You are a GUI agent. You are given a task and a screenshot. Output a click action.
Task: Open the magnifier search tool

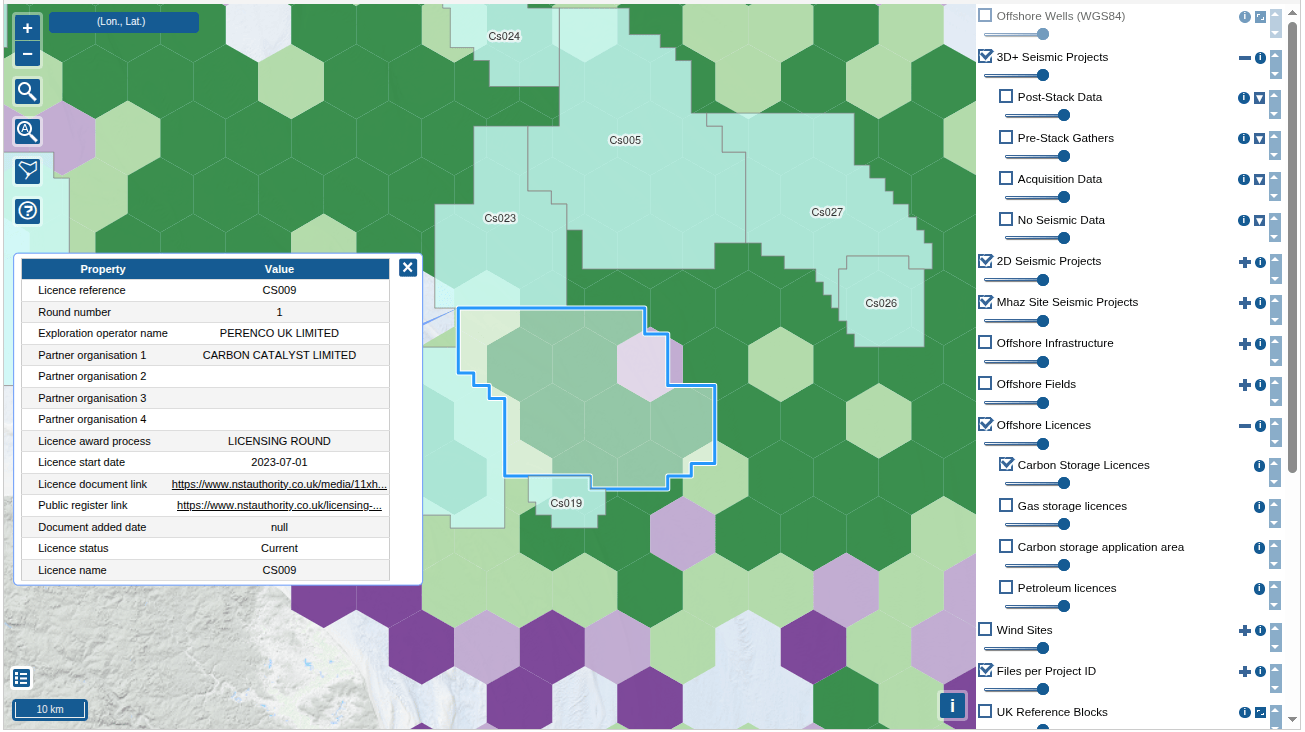tap(27, 92)
